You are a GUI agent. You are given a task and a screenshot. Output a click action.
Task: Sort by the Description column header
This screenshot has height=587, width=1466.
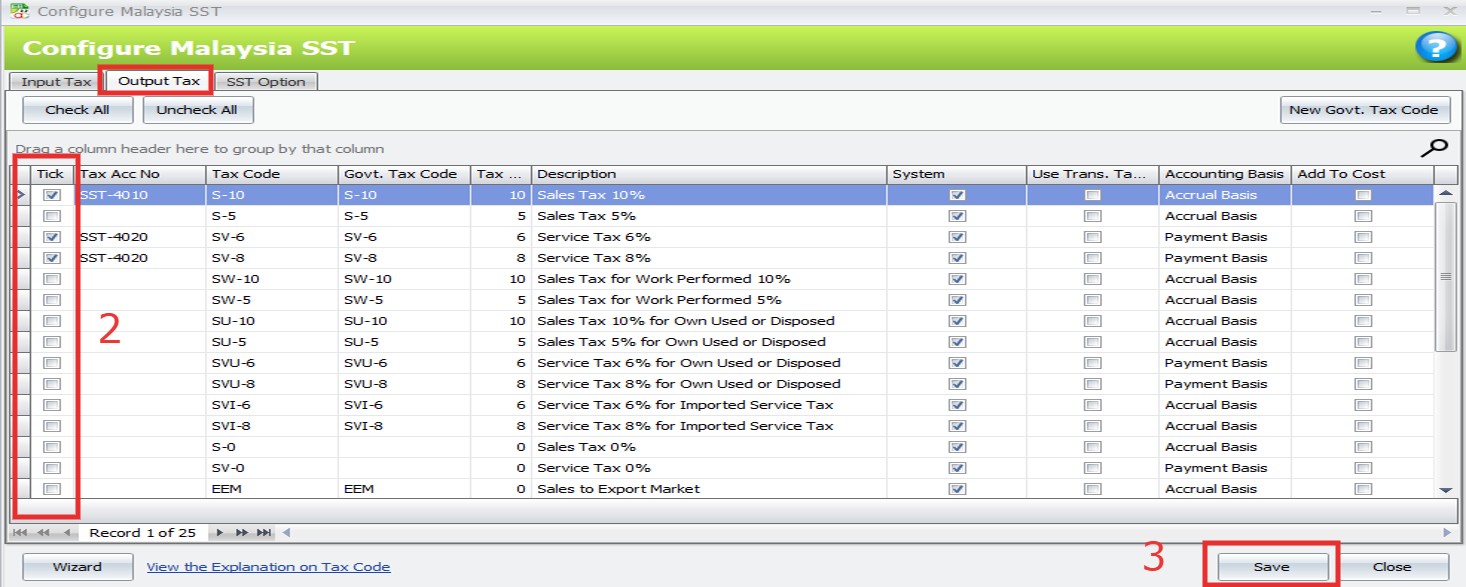click(708, 174)
